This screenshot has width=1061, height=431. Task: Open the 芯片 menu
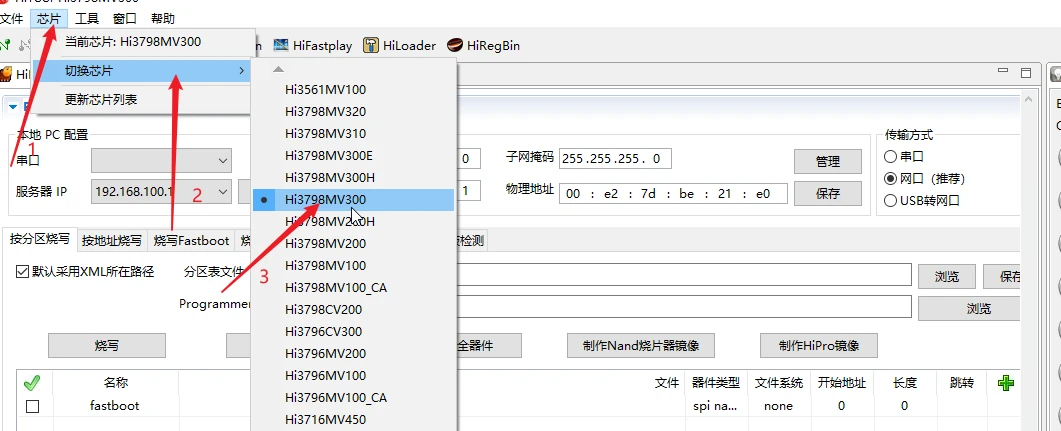[49, 18]
